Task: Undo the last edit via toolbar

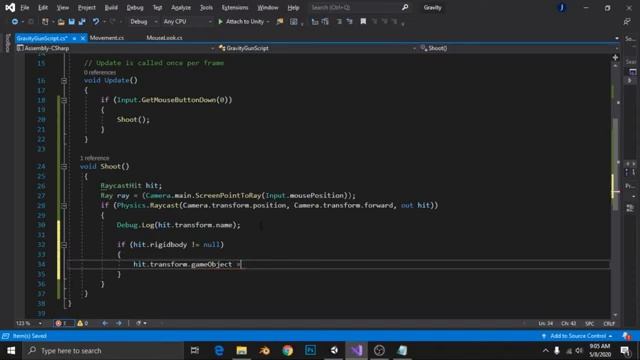Action: tap(96, 22)
